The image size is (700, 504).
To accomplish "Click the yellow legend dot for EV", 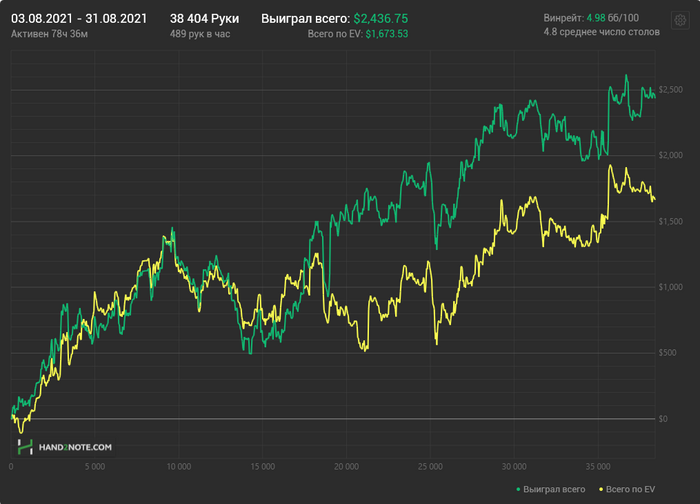I will click(601, 490).
